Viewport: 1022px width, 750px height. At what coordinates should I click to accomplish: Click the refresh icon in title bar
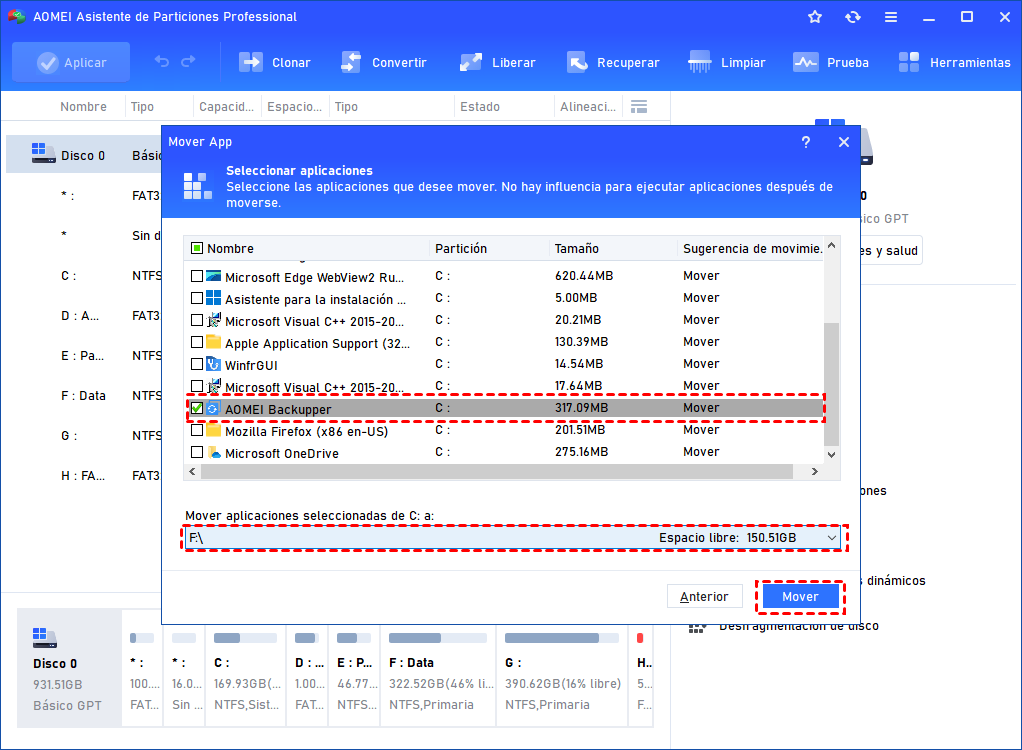click(x=853, y=17)
